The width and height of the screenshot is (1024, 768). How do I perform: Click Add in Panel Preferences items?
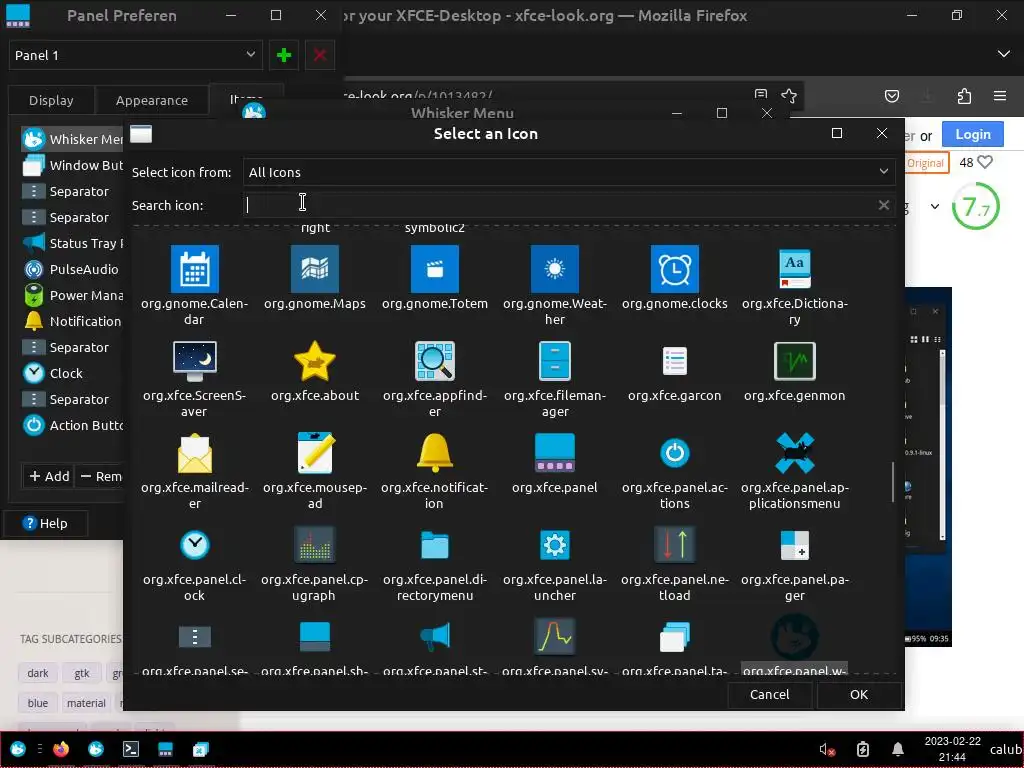tap(49, 476)
